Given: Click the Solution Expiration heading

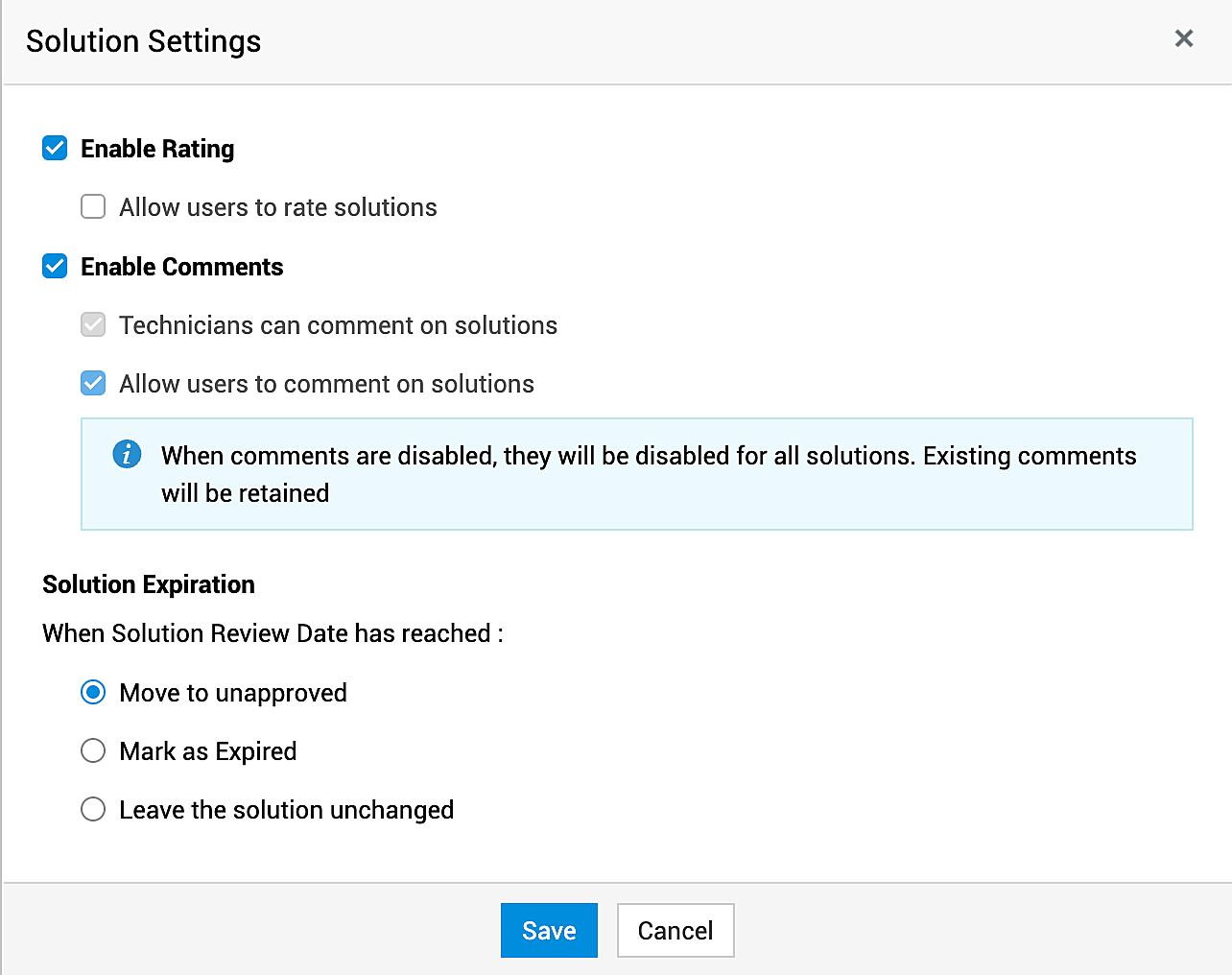Looking at the screenshot, I should [x=149, y=584].
